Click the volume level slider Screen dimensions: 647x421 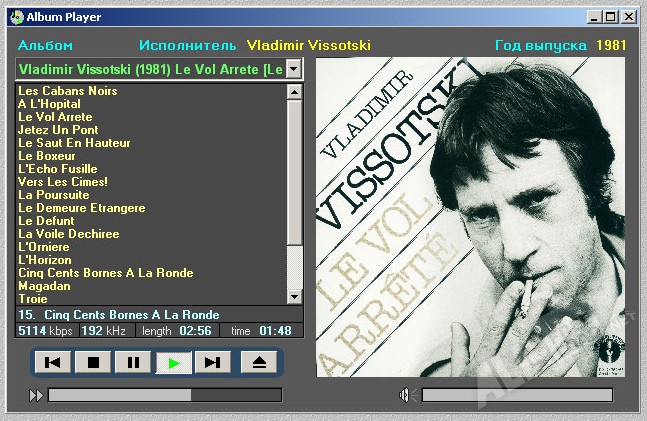coord(517,395)
